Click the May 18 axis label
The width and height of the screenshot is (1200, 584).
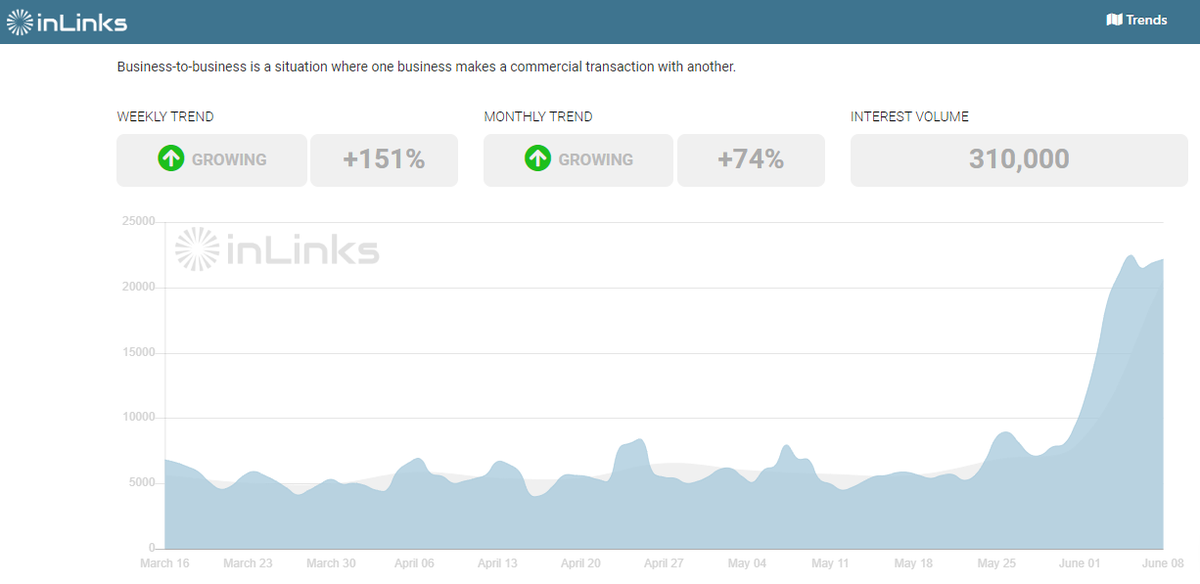(913, 564)
